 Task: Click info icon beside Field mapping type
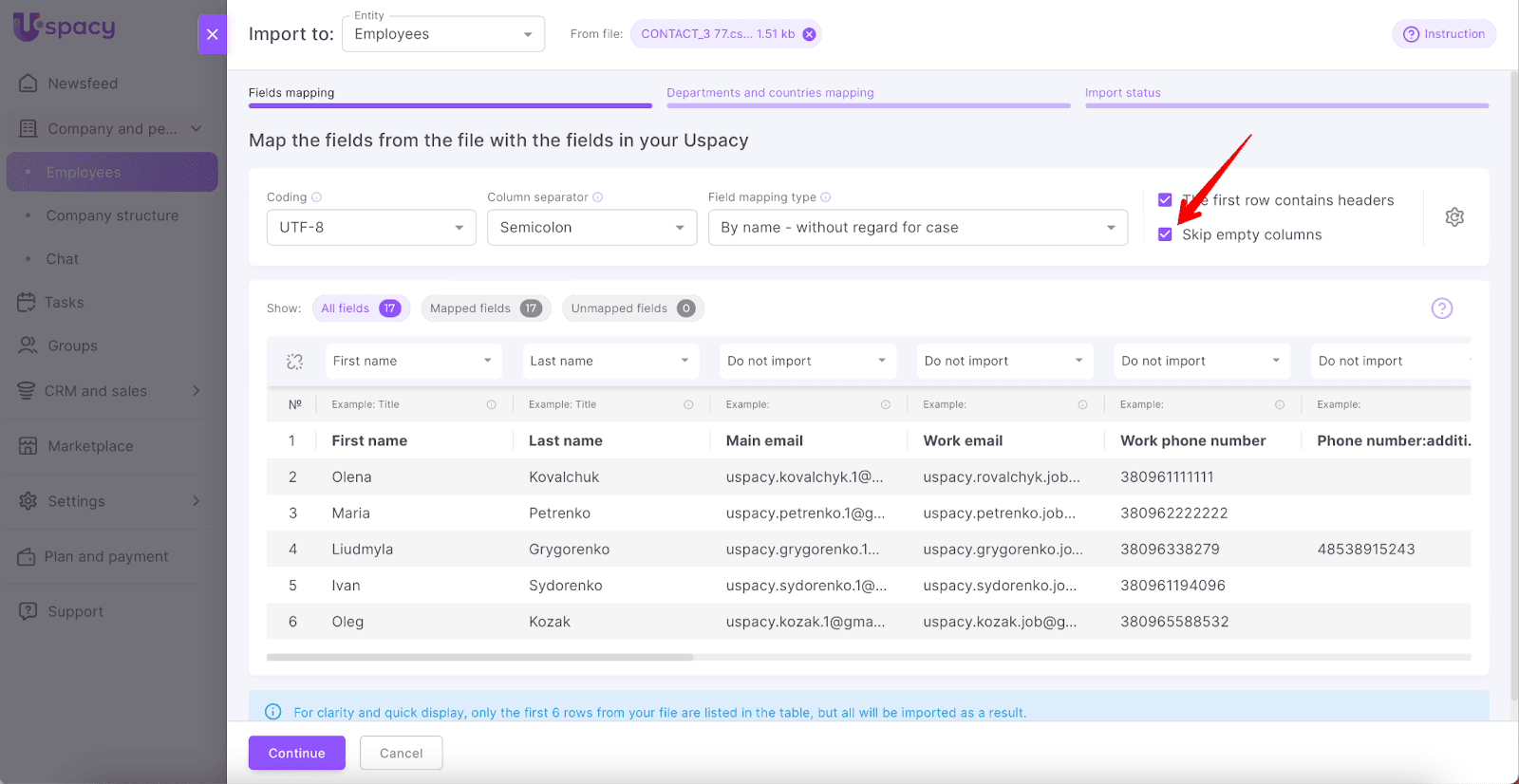(826, 197)
